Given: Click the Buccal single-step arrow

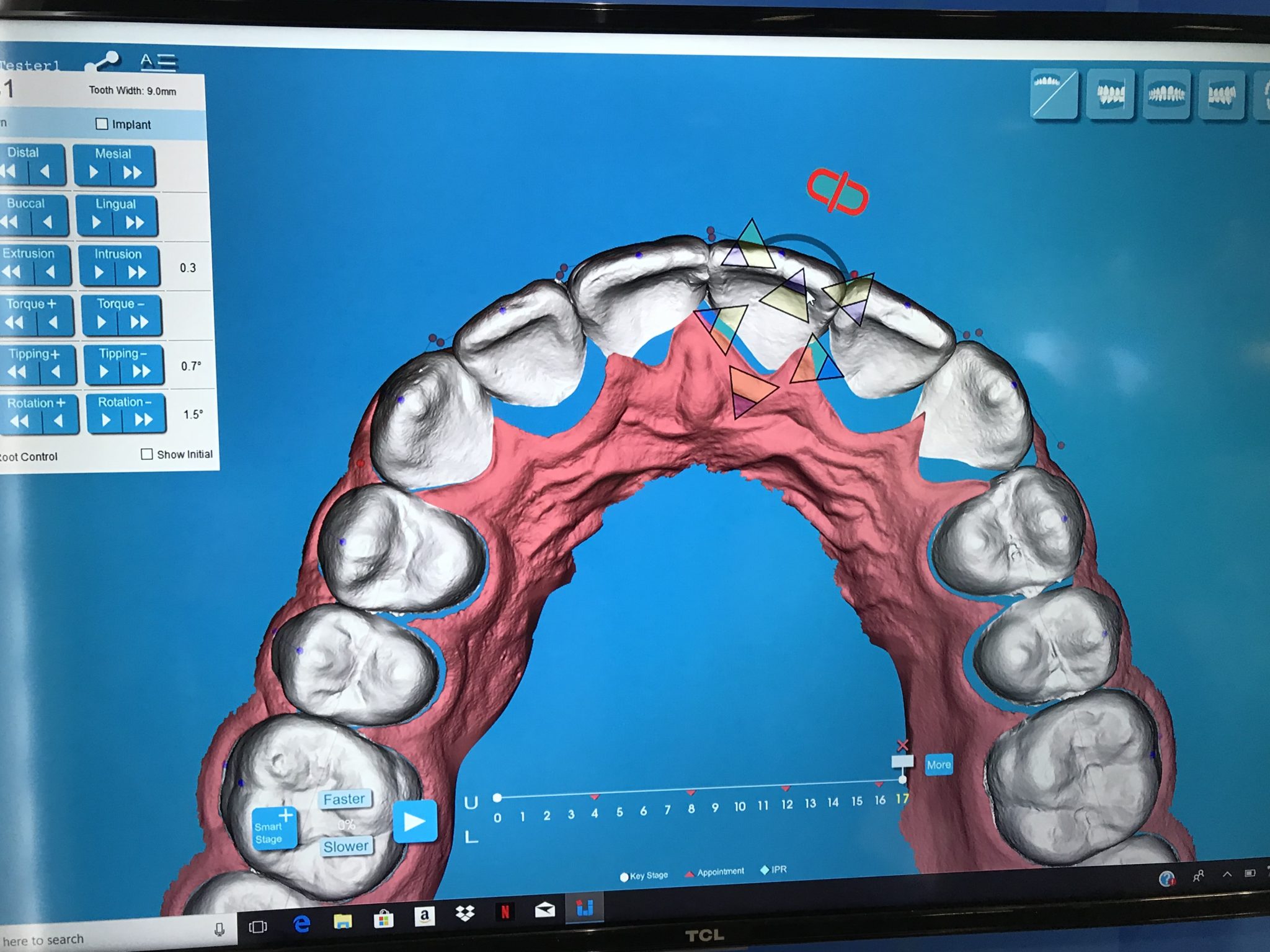Looking at the screenshot, I should (x=47, y=221).
